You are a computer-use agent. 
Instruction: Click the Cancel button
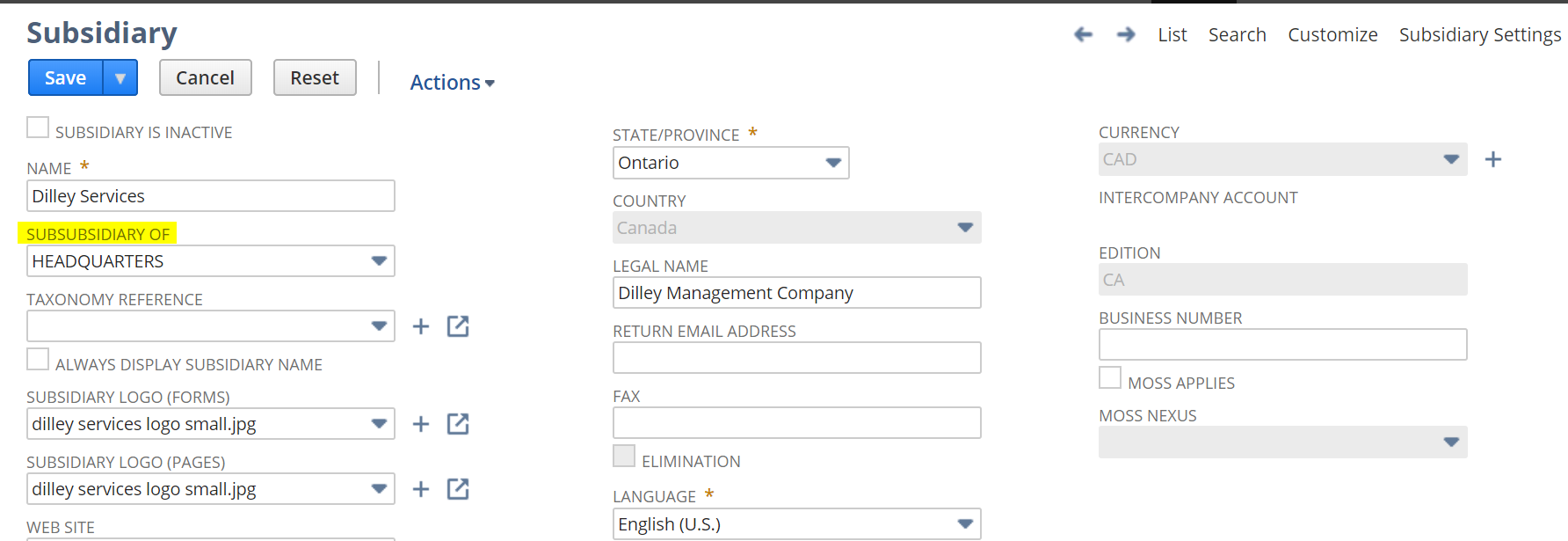(x=205, y=78)
